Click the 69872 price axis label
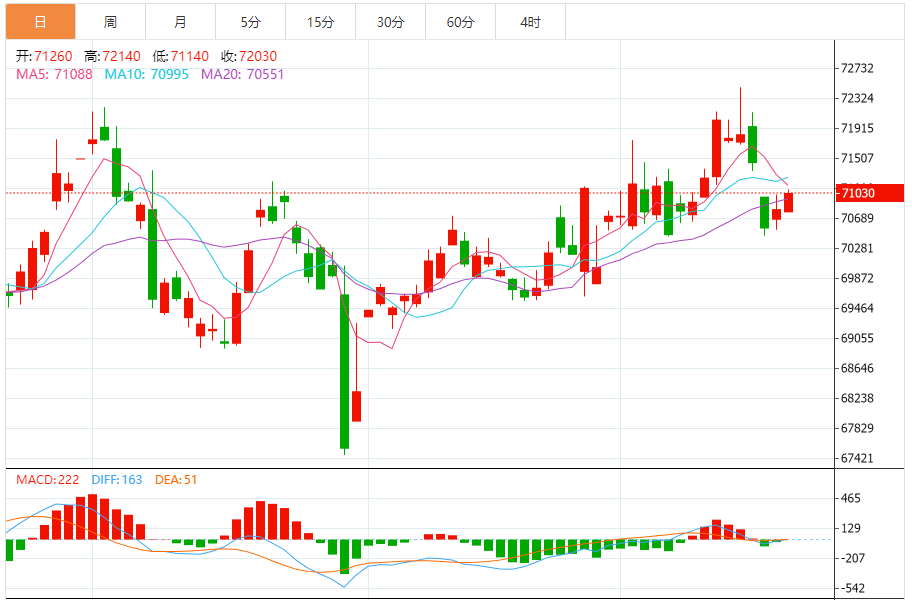This screenshot has height=600, width=912. click(857, 278)
